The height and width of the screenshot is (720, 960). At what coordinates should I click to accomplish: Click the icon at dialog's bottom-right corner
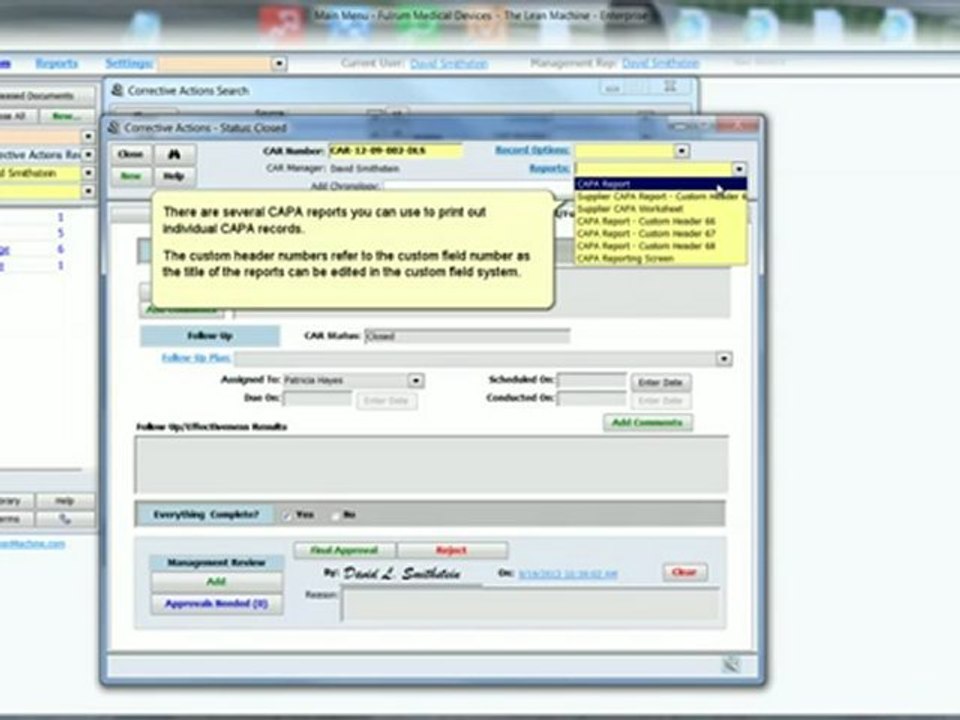point(730,665)
